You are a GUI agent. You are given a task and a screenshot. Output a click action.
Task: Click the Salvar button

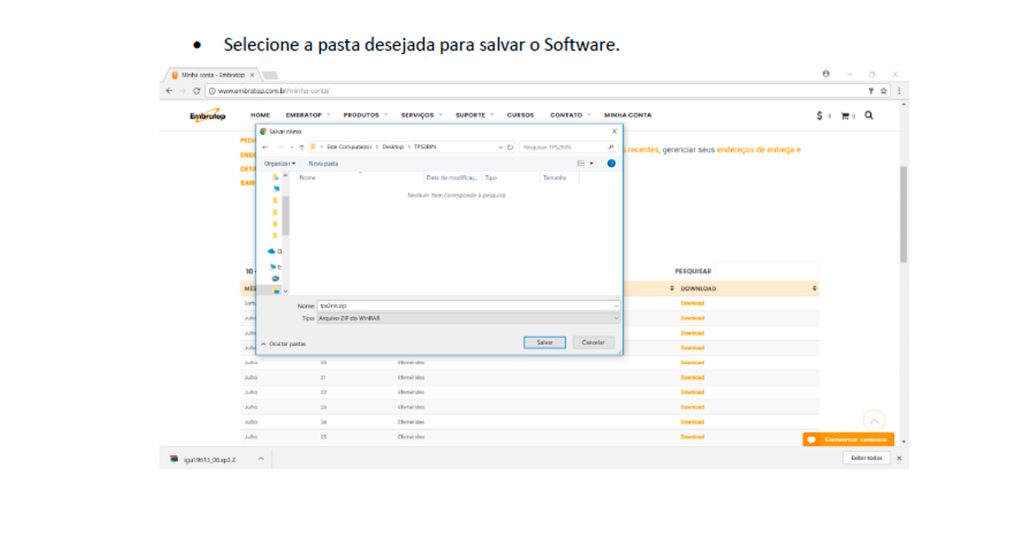coord(544,342)
